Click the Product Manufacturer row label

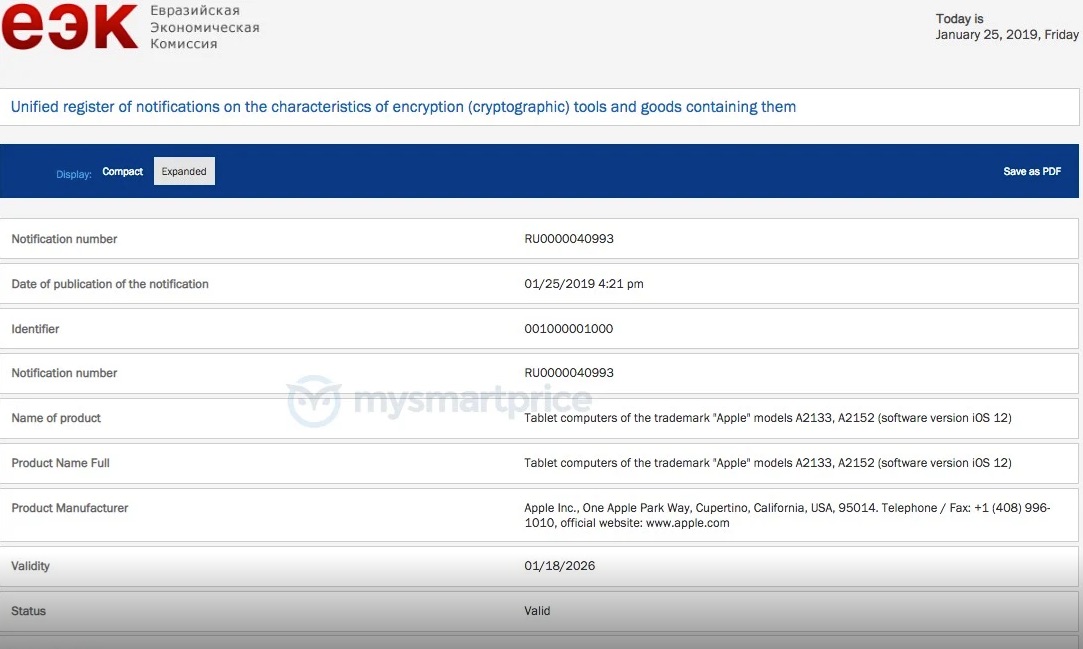point(70,508)
